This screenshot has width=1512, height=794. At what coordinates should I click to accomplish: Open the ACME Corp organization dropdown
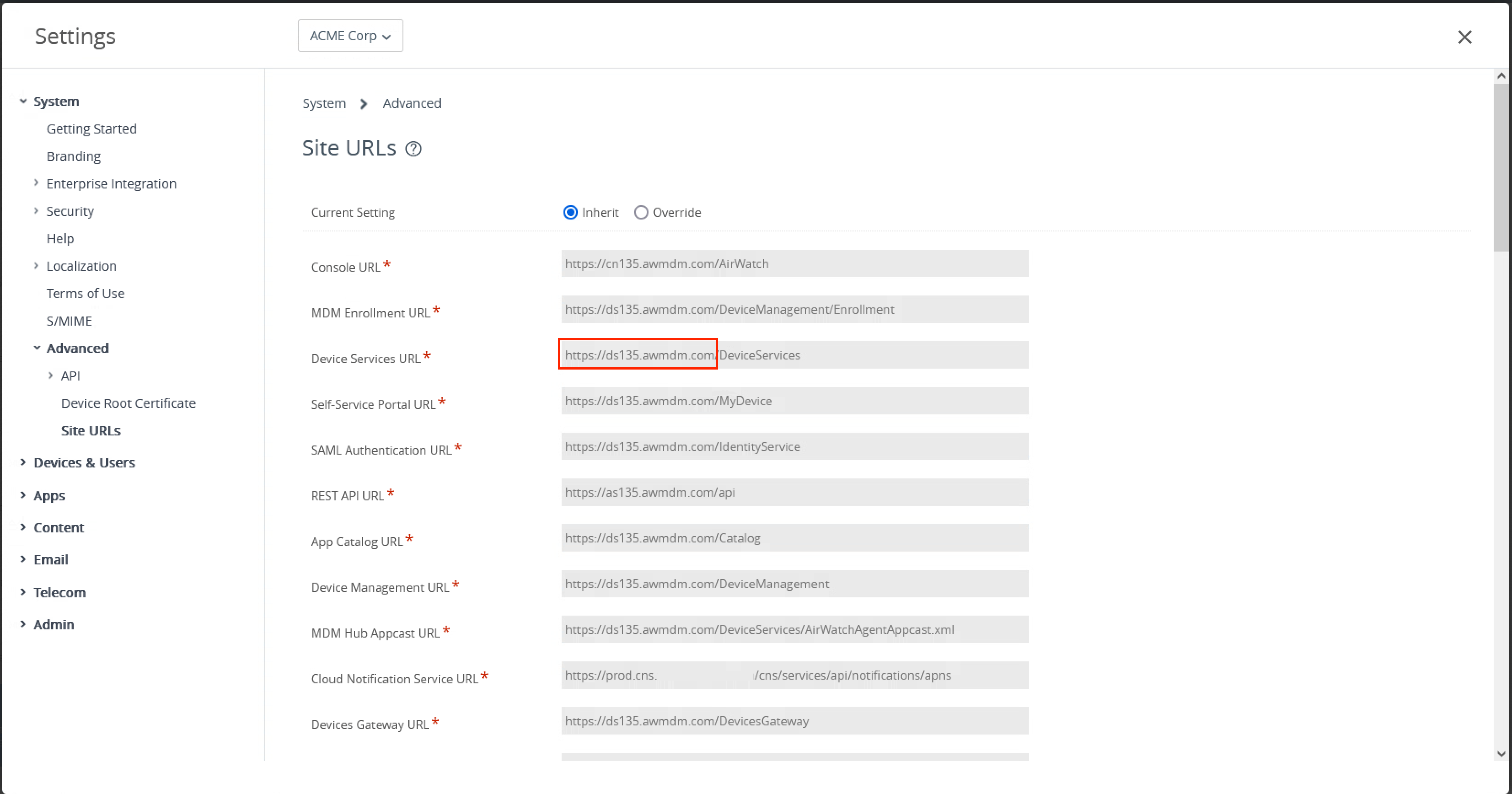pyautogui.click(x=350, y=36)
